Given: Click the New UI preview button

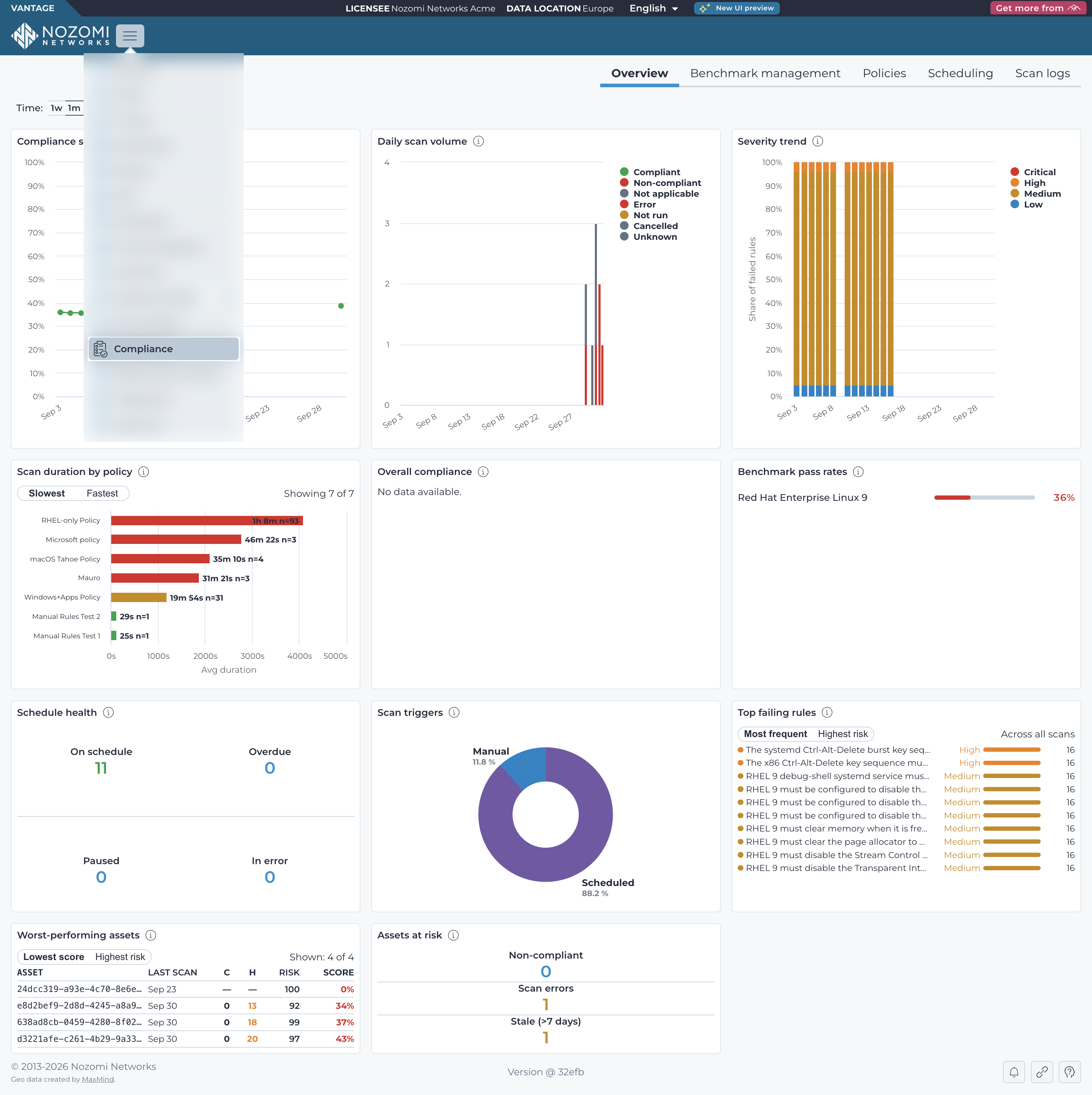Looking at the screenshot, I should (x=737, y=8).
